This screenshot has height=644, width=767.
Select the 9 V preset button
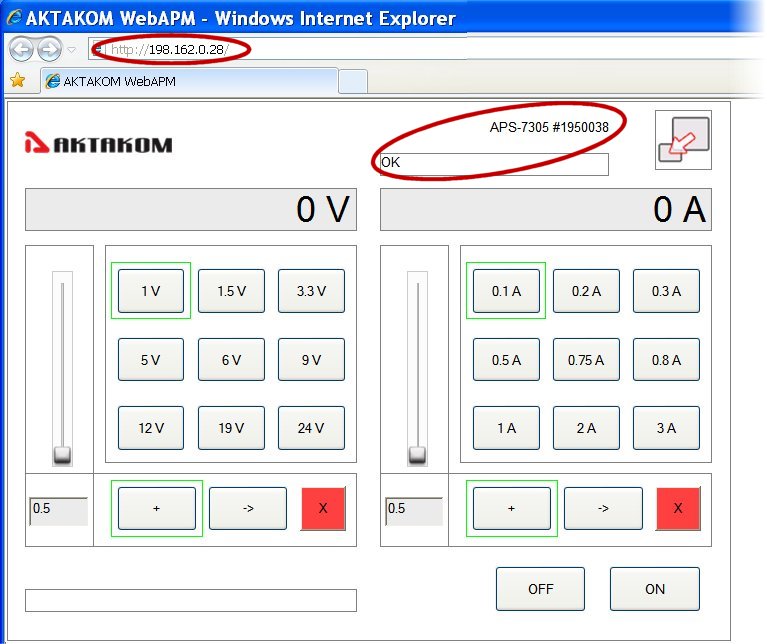pyautogui.click(x=311, y=359)
